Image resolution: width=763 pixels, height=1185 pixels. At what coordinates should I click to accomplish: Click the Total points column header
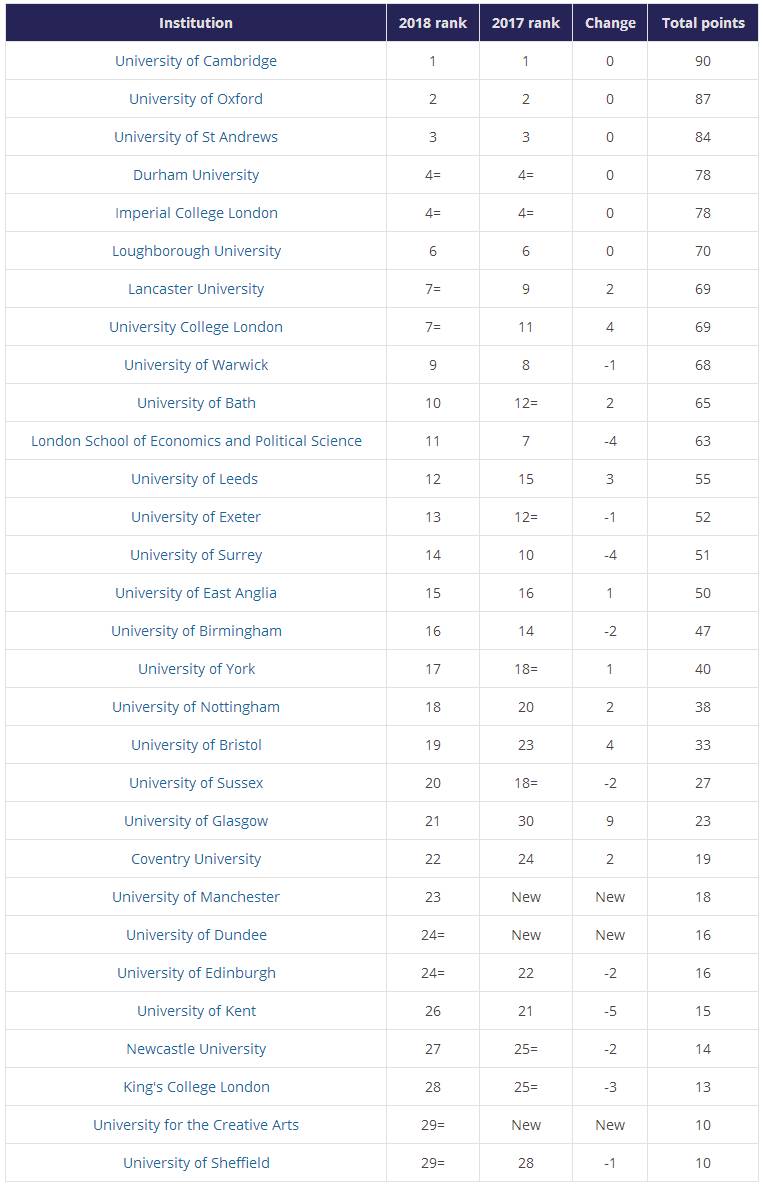(x=703, y=23)
